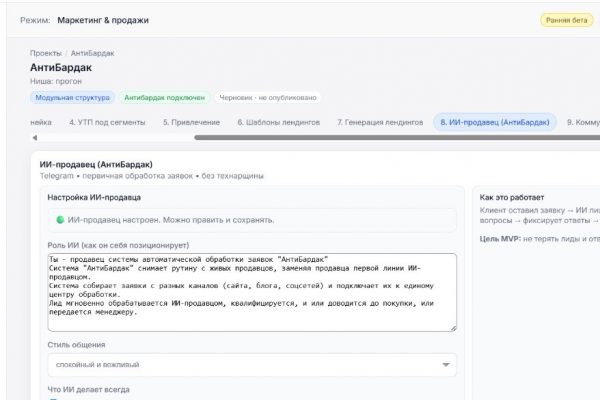Click the green status dot of ИИ-продавец

[60, 220]
